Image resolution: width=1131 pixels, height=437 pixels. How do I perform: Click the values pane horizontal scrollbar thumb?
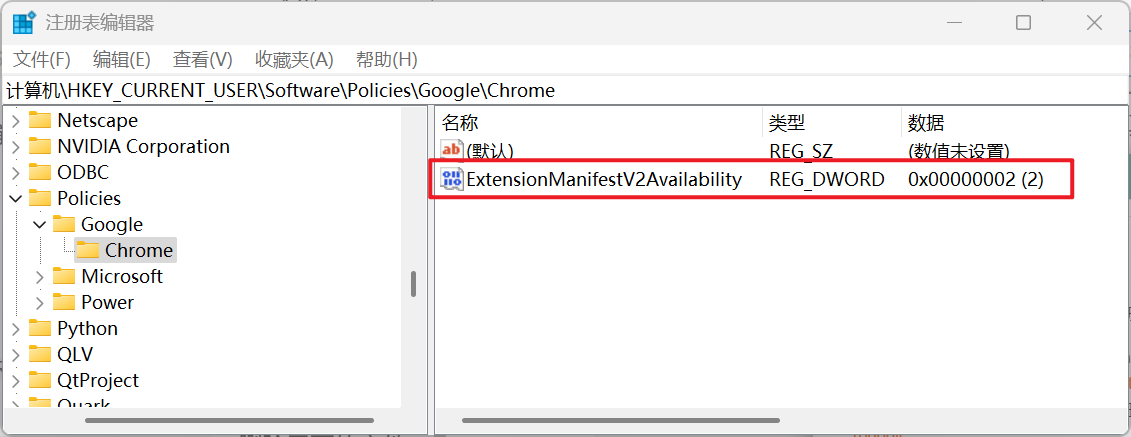[620, 420]
